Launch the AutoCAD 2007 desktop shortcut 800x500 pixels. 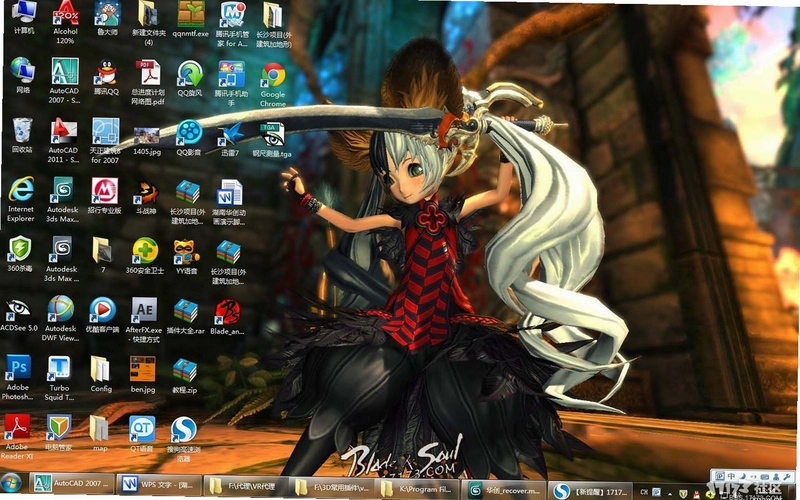[64, 80]
